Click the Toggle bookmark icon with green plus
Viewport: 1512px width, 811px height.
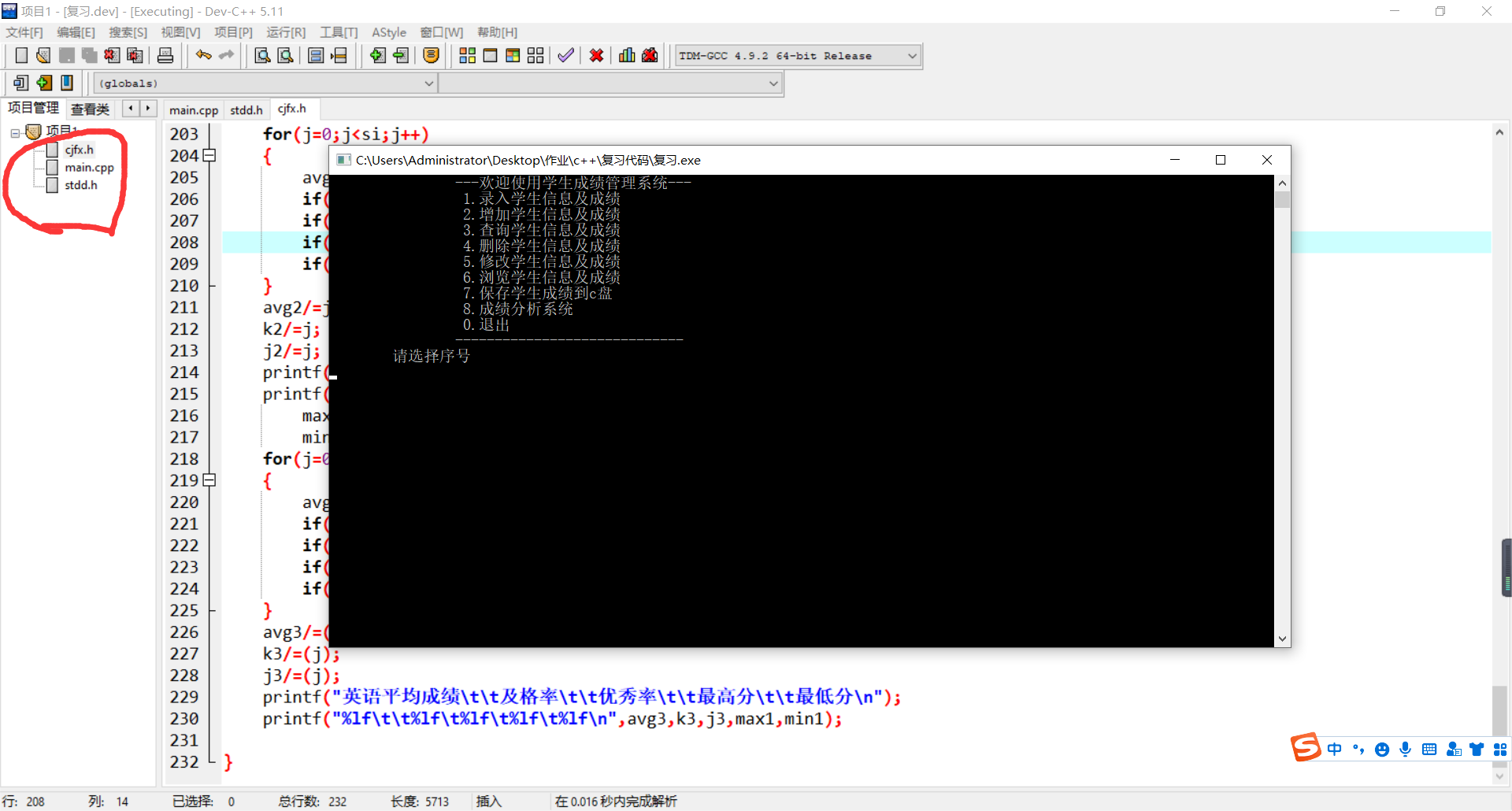44,83
